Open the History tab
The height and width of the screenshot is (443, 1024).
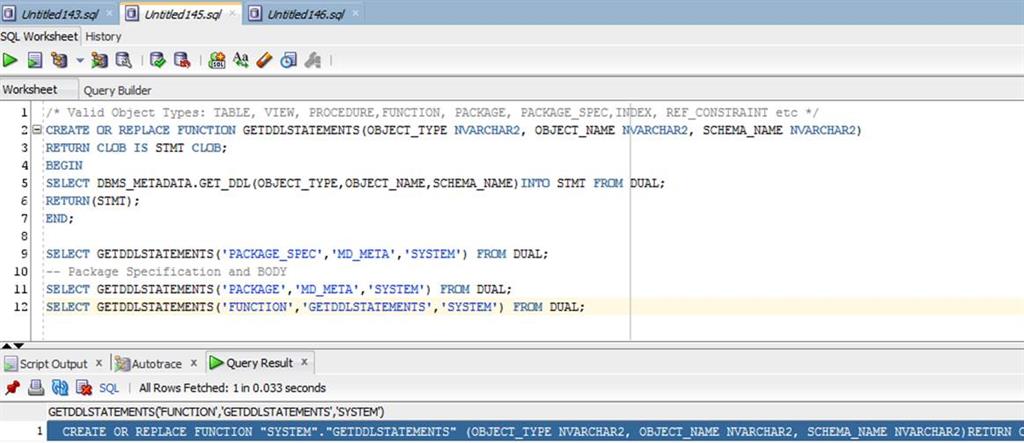[103, 37]
